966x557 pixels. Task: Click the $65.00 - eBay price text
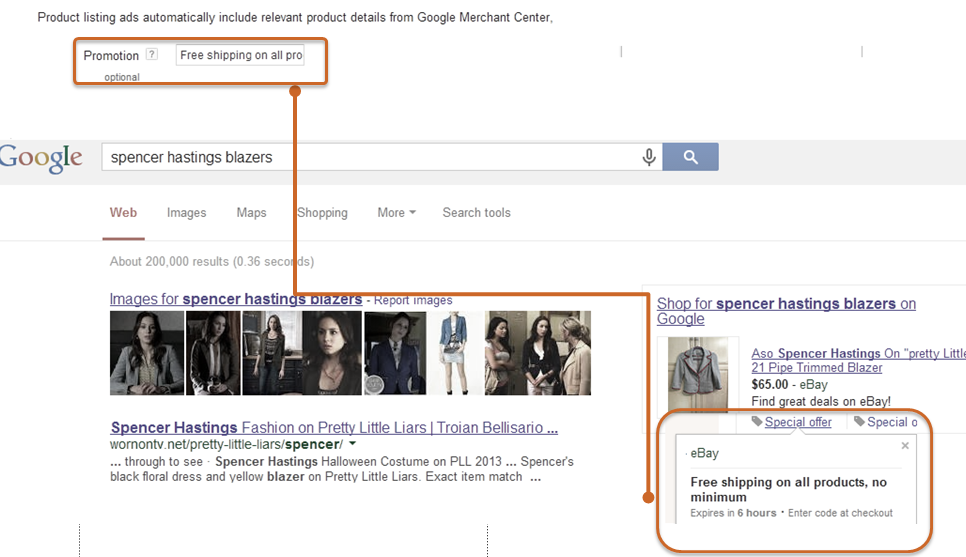789,384
